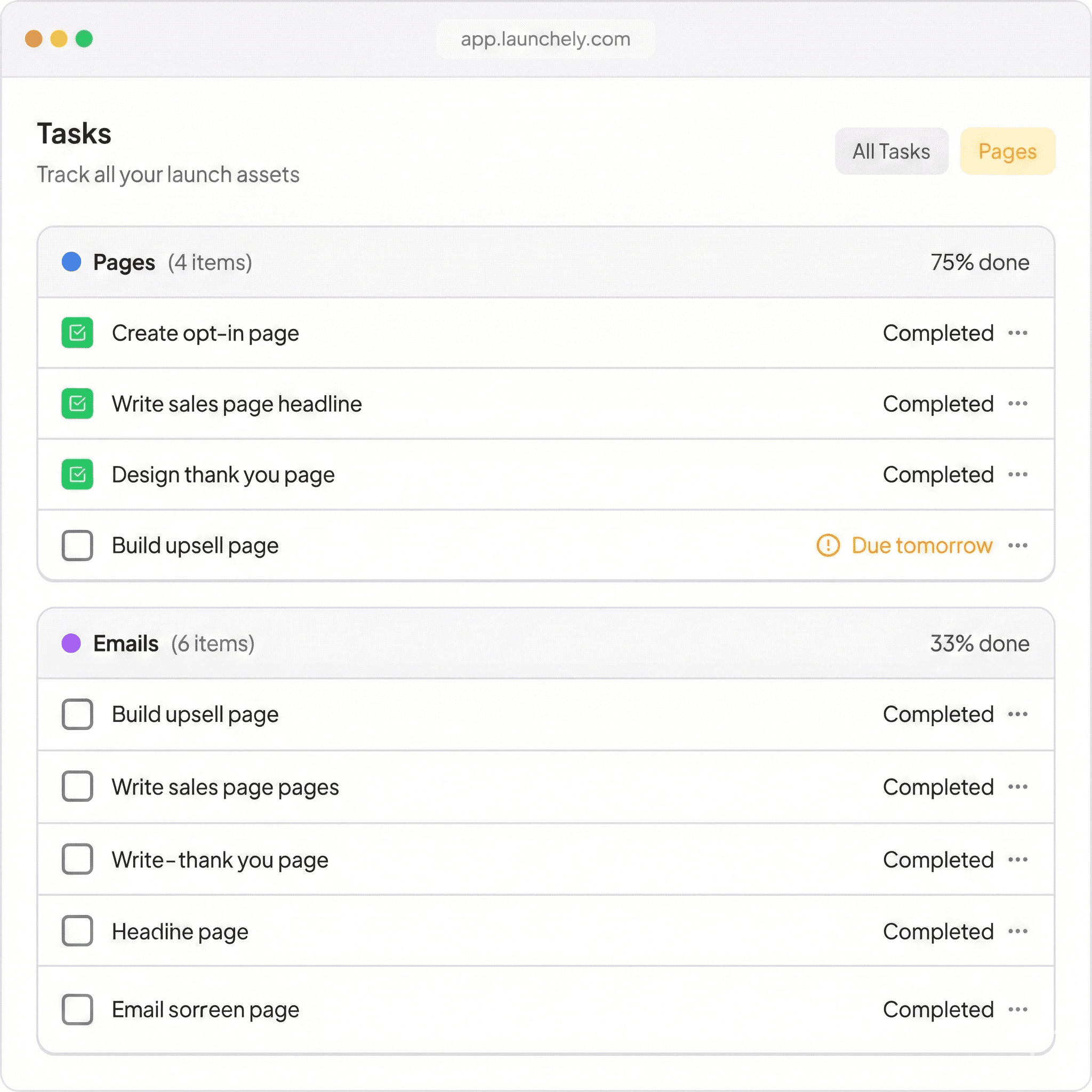Click the app.launchely.com address bar
This screenshot has height=1092, width=1092.
(x=545, y=39)
